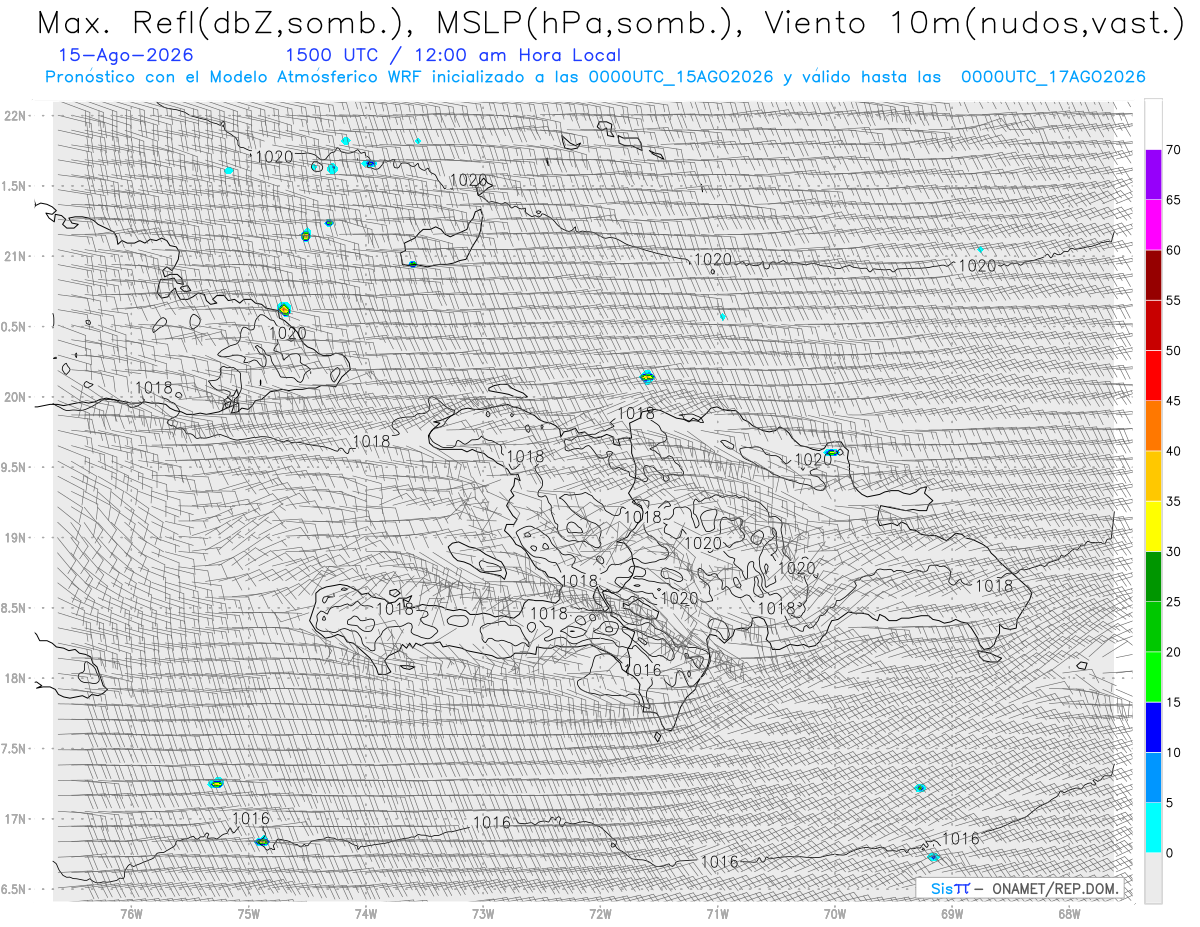Click the map title starting "Max. Refl(dbZ,somb.)"

click(x=610, y=23)
